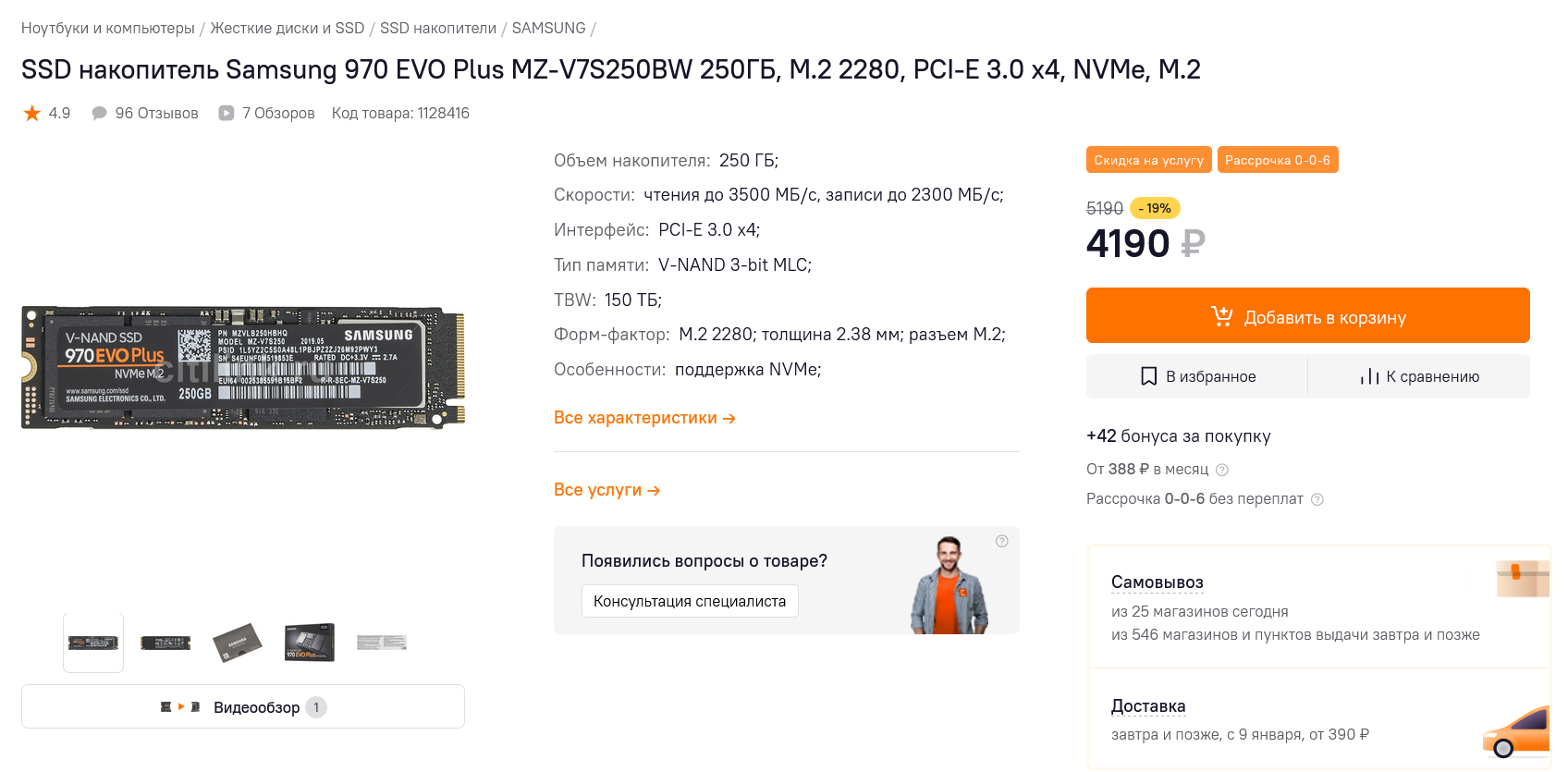Open Жесткие диски и SSD breadcrumb
The image size is (1568, 772).
(x=287, y=28)
